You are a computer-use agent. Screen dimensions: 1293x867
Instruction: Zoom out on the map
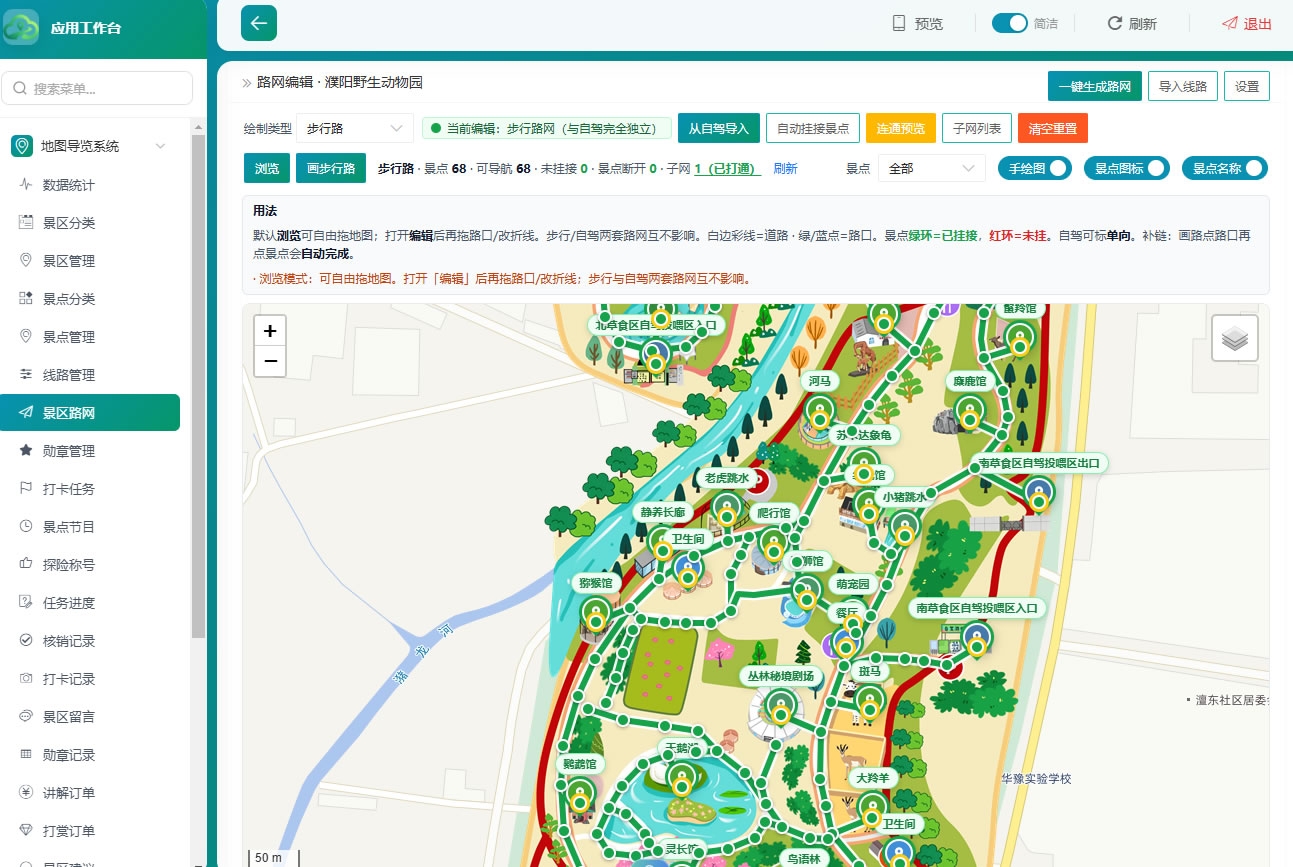click(270, 361)
